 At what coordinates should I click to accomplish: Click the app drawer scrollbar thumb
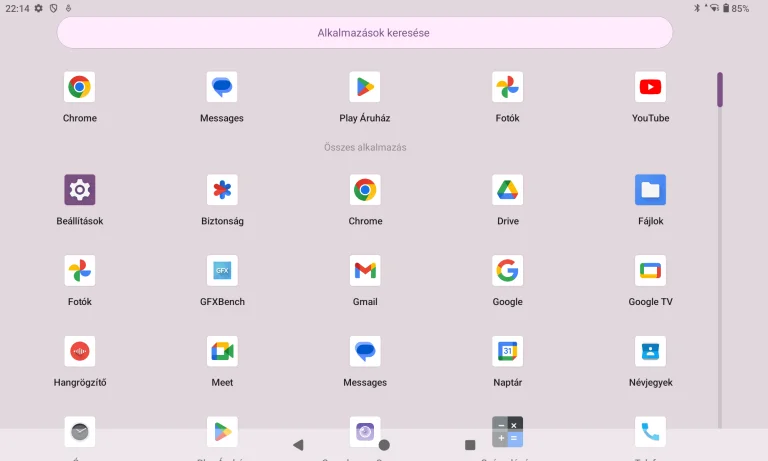pyautogui.click(x=720, y=90)
